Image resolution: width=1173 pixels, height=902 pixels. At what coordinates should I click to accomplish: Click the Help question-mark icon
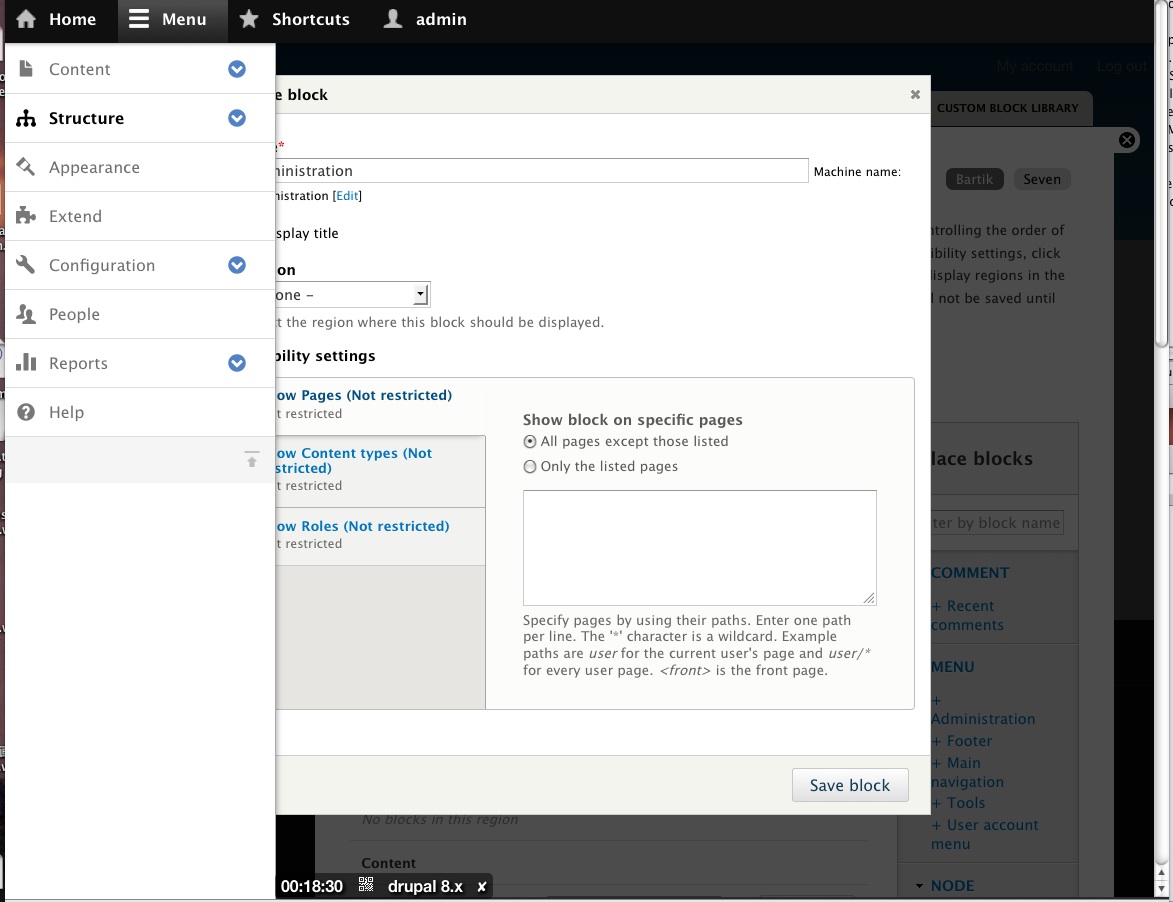(26, 412)
